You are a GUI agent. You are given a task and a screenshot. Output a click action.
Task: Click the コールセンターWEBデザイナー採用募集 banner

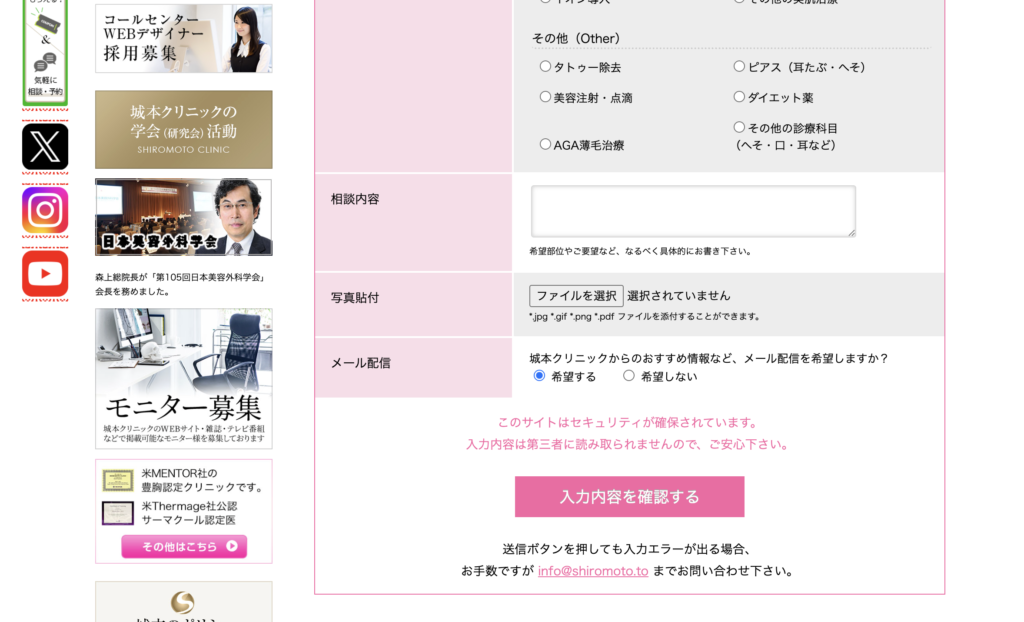[183, 38]
